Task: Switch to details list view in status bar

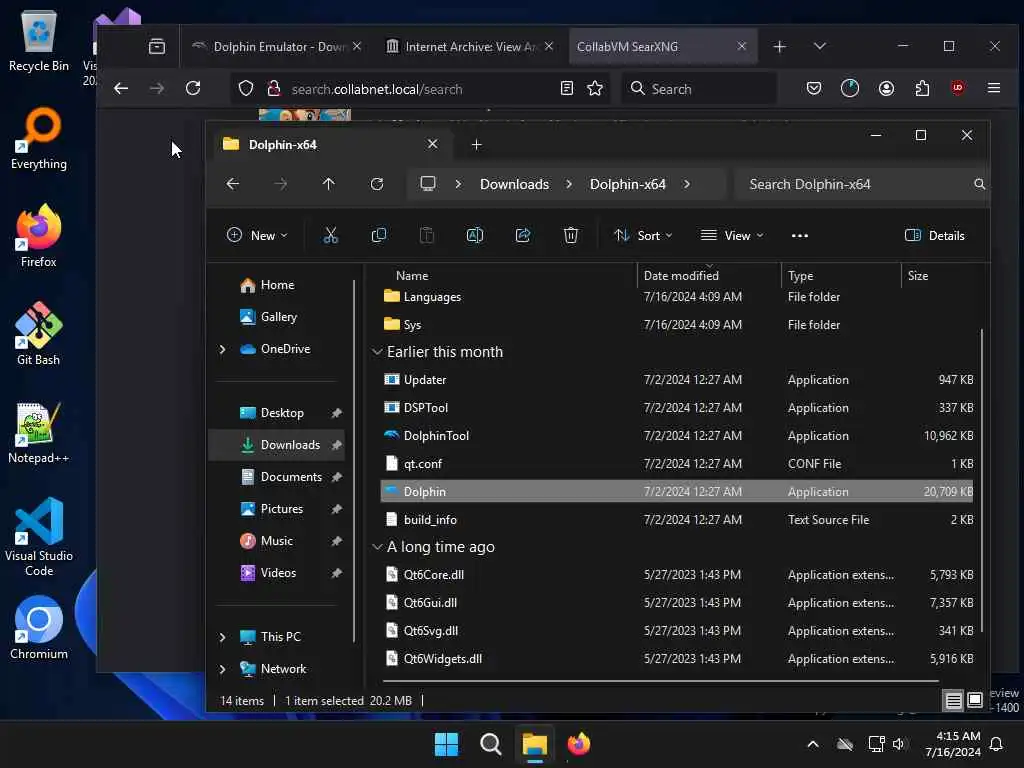Action: coord(953,701)
